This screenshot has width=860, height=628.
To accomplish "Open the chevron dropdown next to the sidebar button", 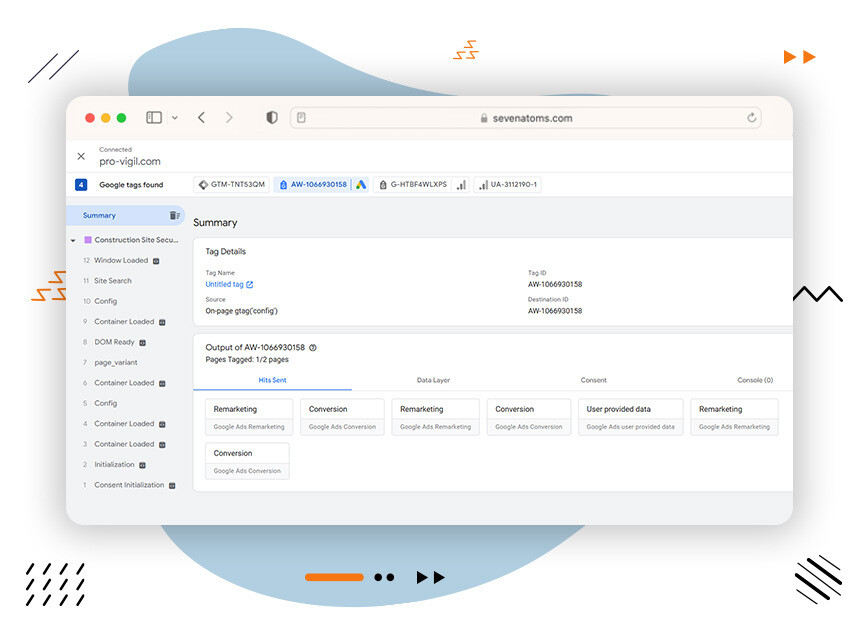I will (174, 117).
